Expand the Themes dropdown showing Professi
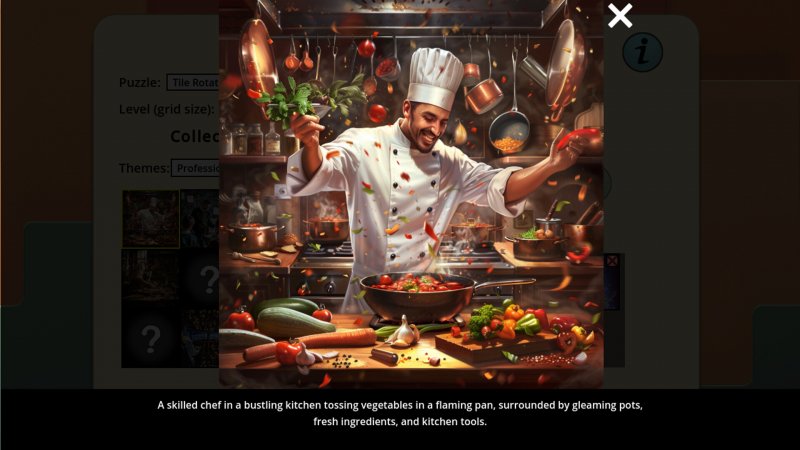The width and height of the screenshot is (800, 450). pyautogui.click(x=195, y=168)
